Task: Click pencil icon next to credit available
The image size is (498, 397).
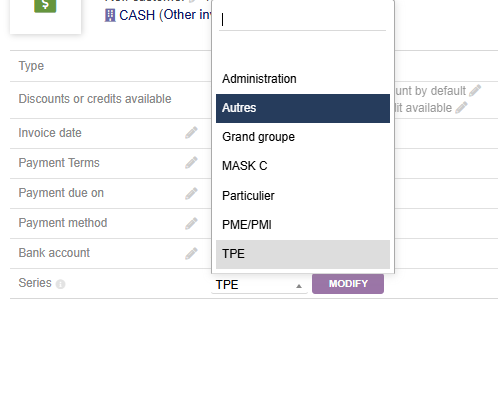Action: 461,108
